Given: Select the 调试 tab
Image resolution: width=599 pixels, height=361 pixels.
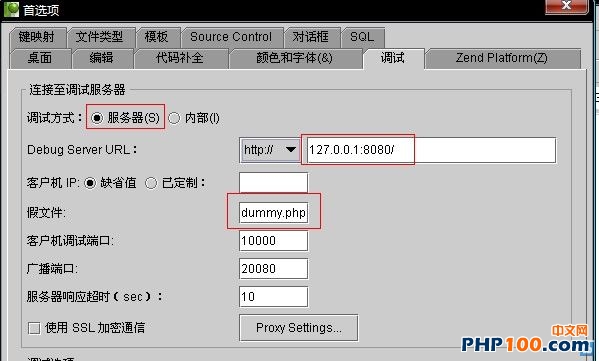Looking at the screenshot, I should 393,58.
